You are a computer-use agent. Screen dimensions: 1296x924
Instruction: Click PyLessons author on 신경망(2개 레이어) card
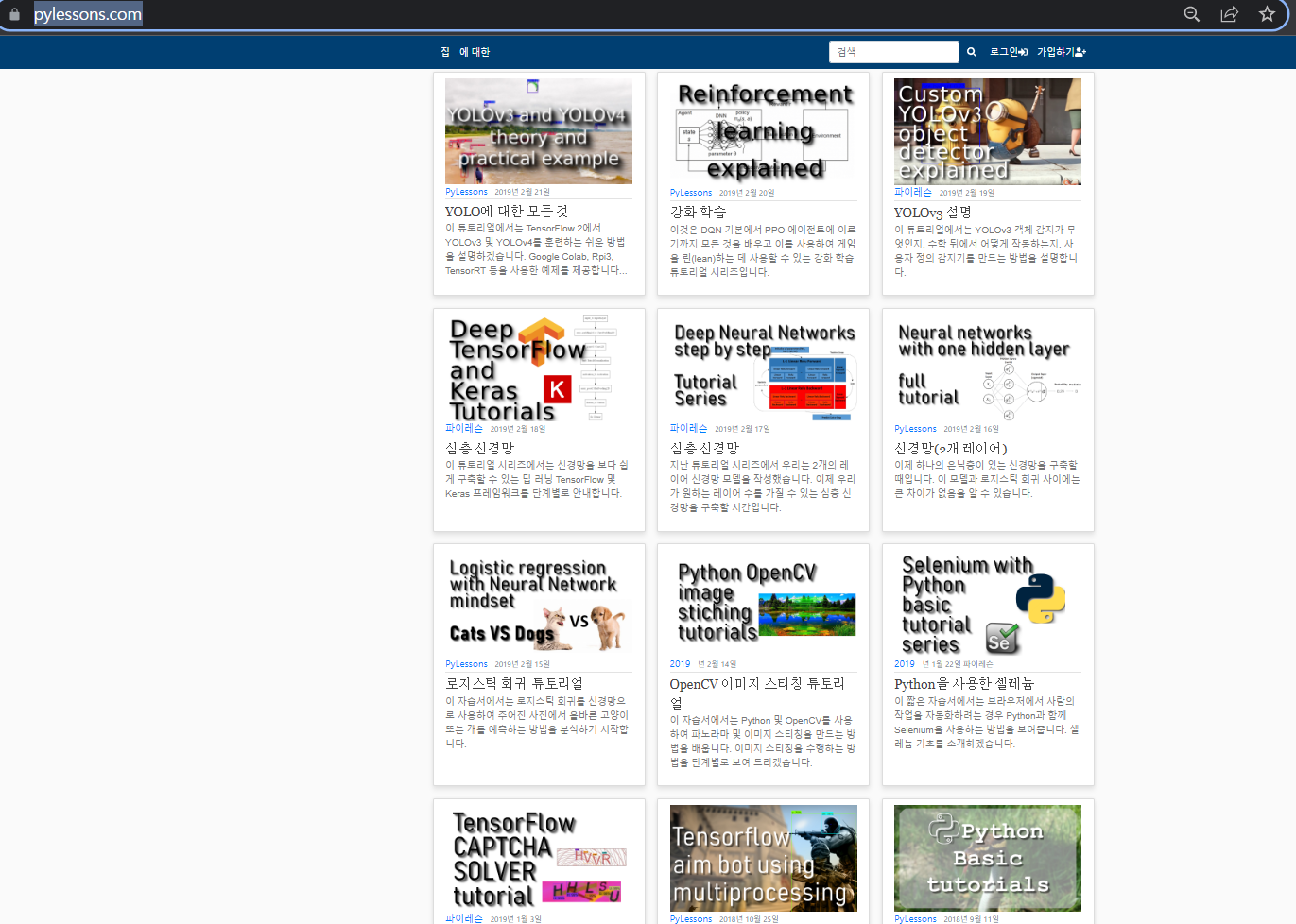[915, 429]
